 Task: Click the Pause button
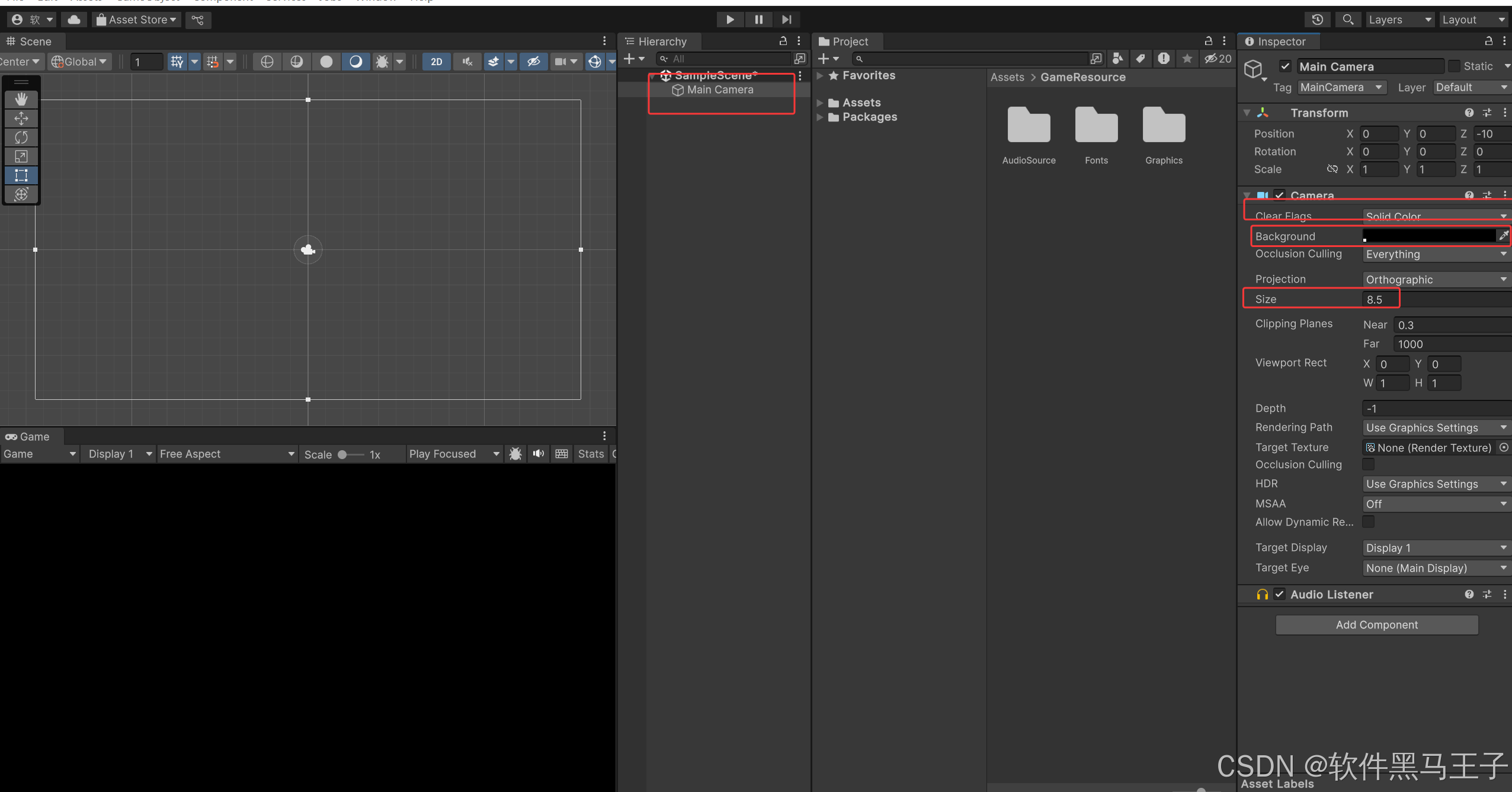tap(758, 20)
